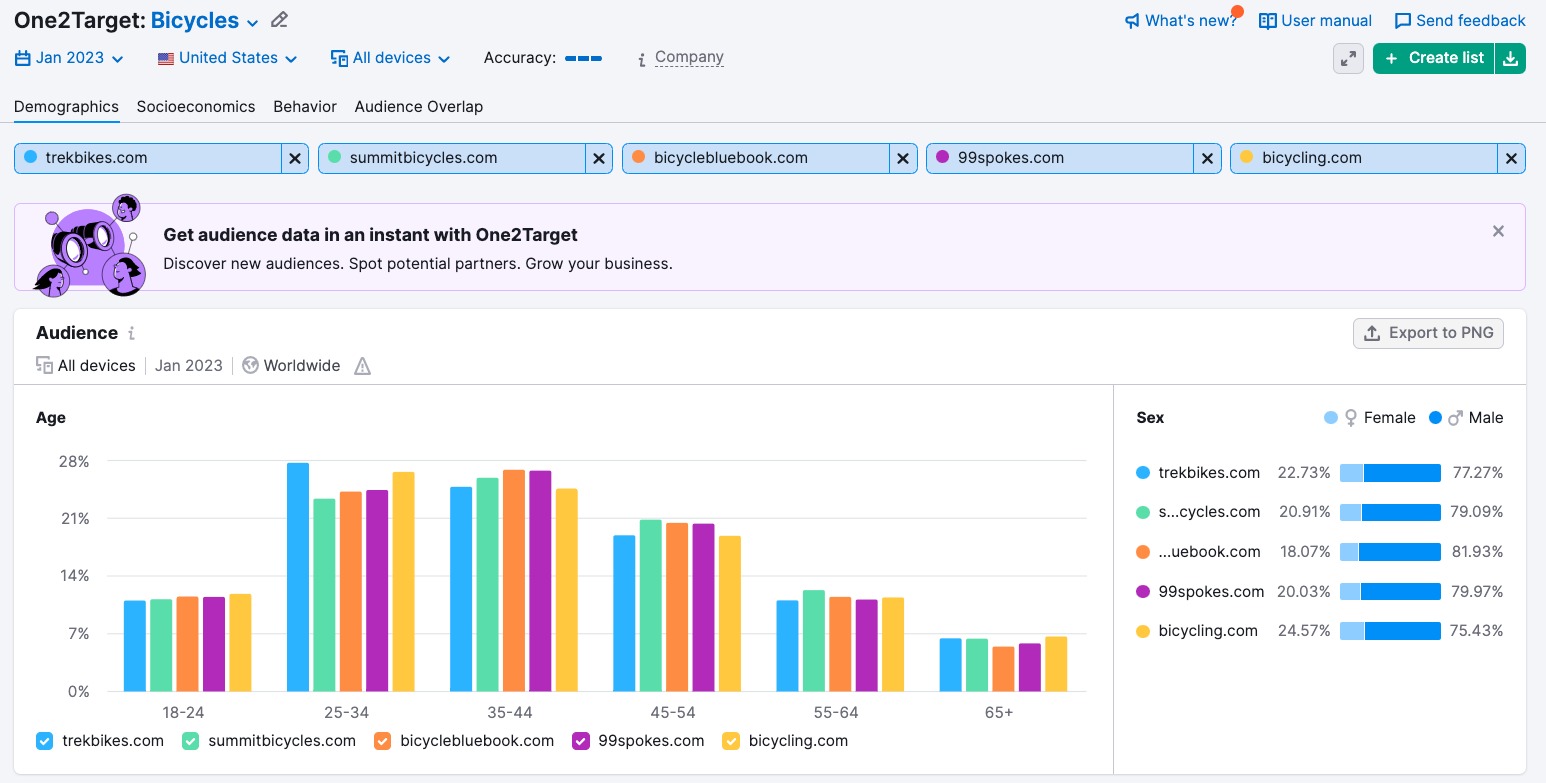1546x783 pixels.
Task: Click the globe icon beside Worldwide
Action: click(x=250, y=366)
